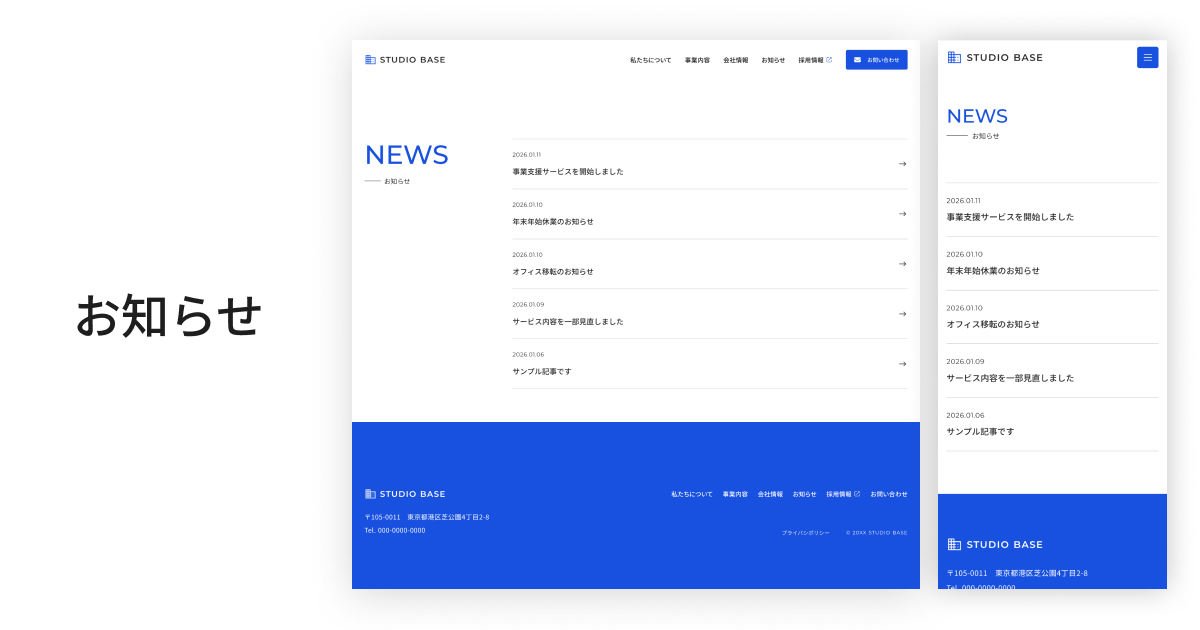Click the logo icon in the mobile view header
The height and width of the screenshot is (630, 1200).
952,57
